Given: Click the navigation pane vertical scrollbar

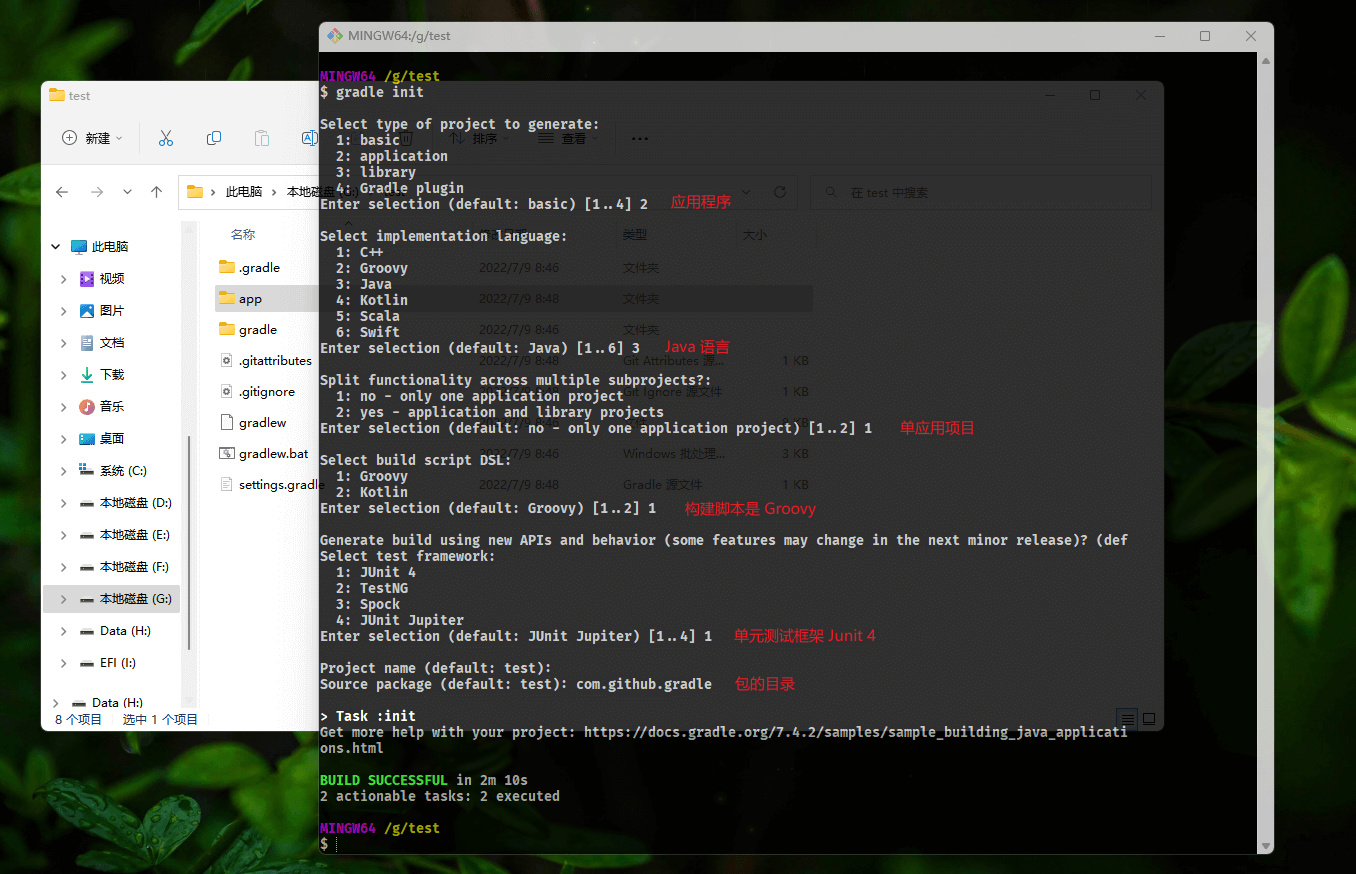Looking at the screenshot, I should pos(190,545).
